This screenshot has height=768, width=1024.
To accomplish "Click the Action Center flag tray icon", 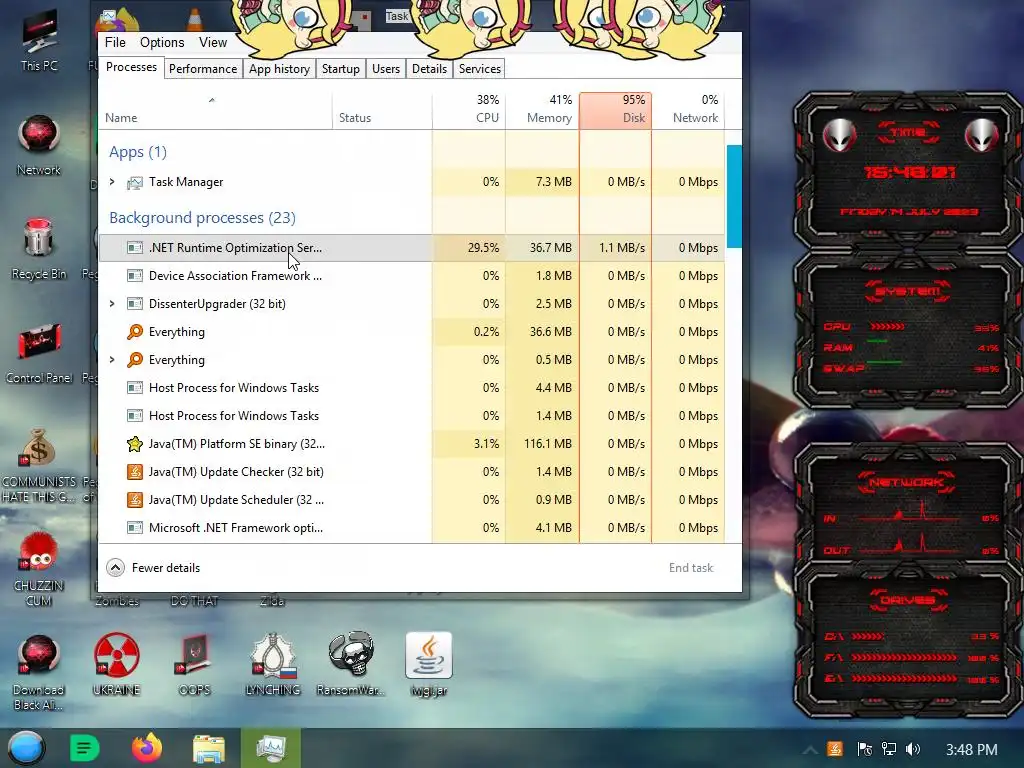I will point(865,749).
